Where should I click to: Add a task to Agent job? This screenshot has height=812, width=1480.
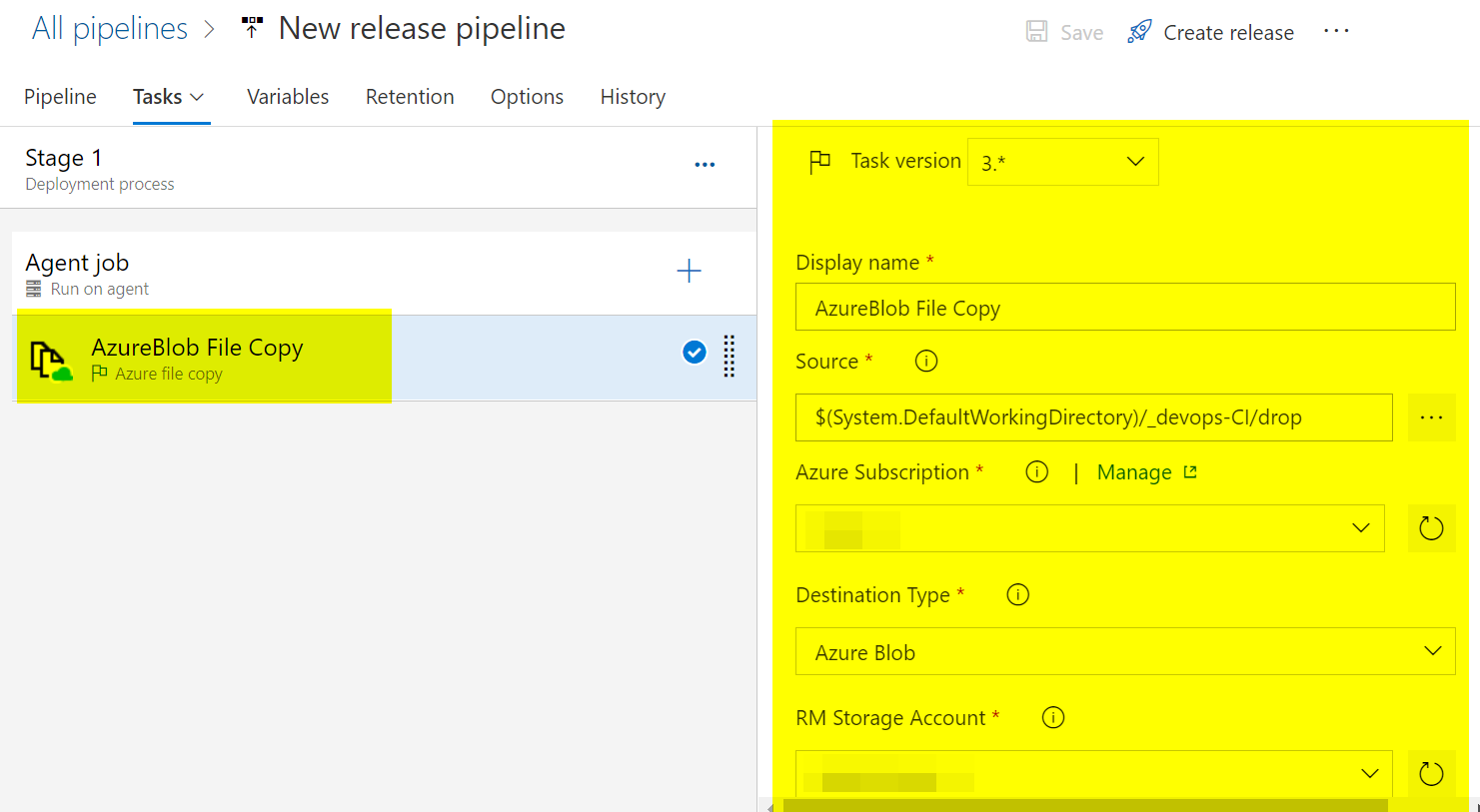[x=689, y=271]
